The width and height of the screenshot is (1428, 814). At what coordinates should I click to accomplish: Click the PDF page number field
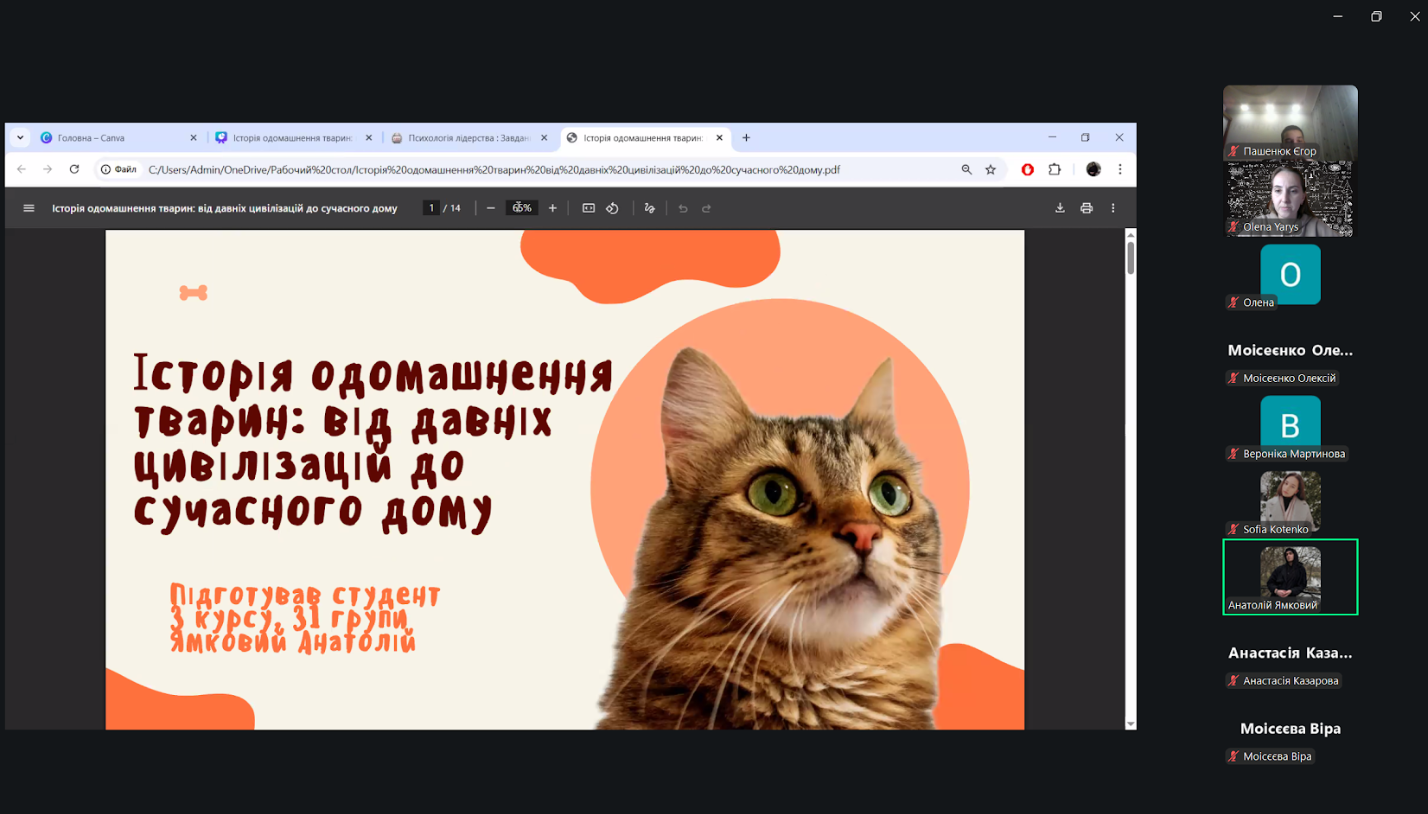(x=431, y=208)
